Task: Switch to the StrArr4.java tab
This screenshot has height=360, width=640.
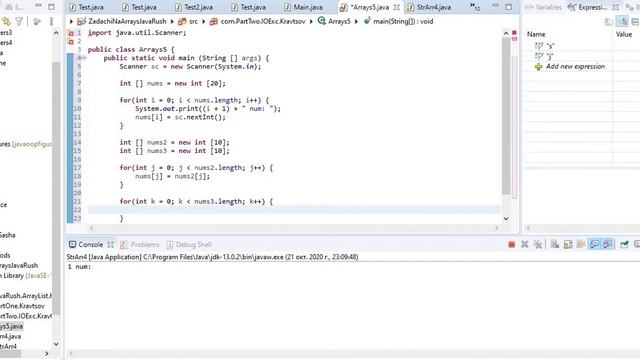Action: coord(429,7)
